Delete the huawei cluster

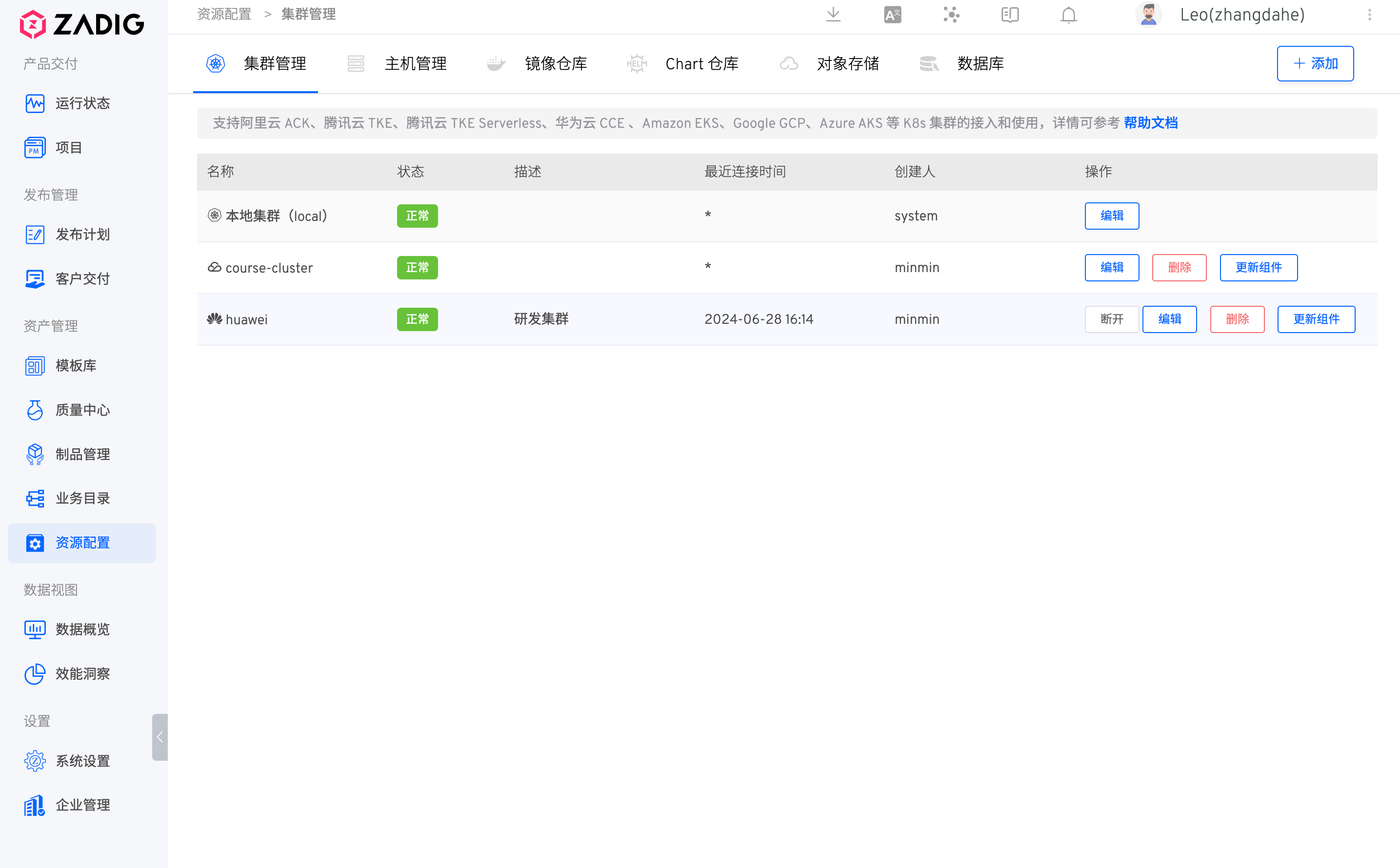point(1238,319)
